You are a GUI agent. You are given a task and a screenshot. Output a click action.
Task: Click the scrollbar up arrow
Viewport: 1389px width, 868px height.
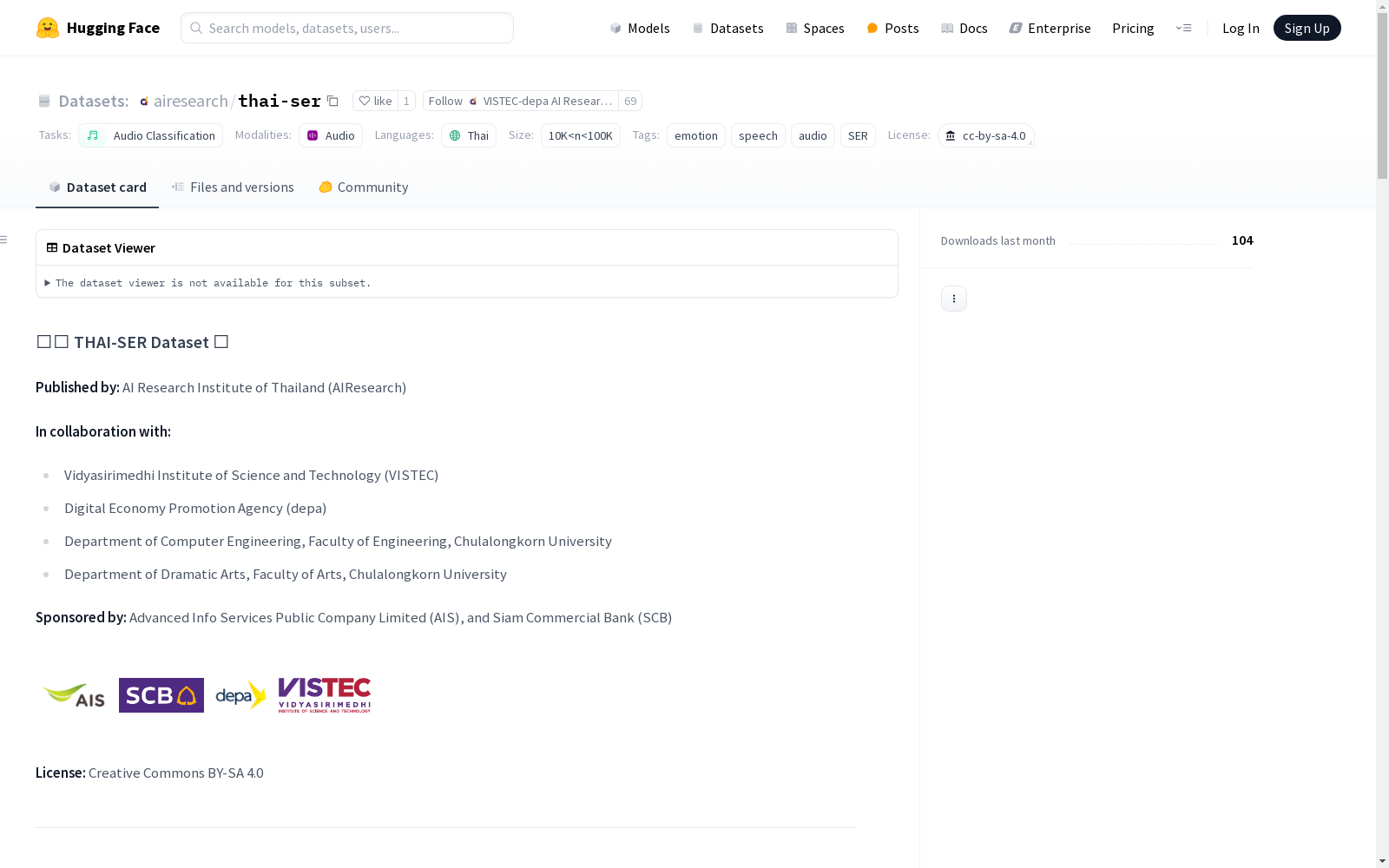coord(1382,6)
